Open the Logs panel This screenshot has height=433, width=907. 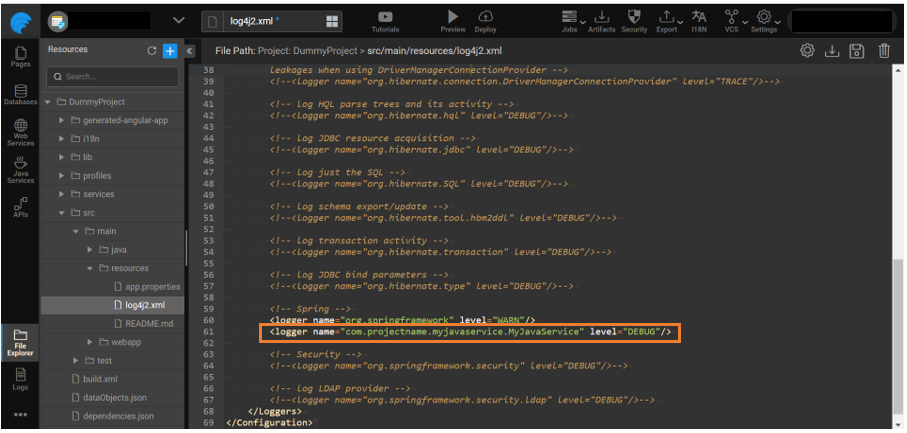pos(20,377)
